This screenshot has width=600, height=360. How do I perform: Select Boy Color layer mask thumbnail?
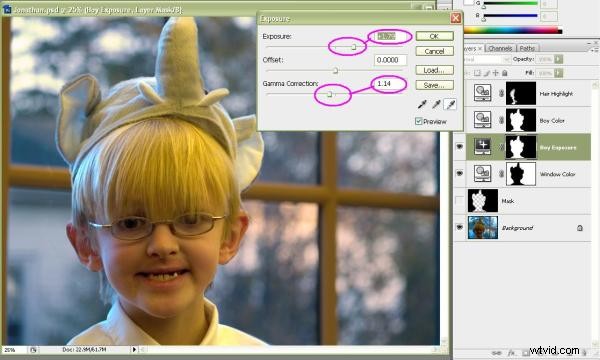coord(521,120)
